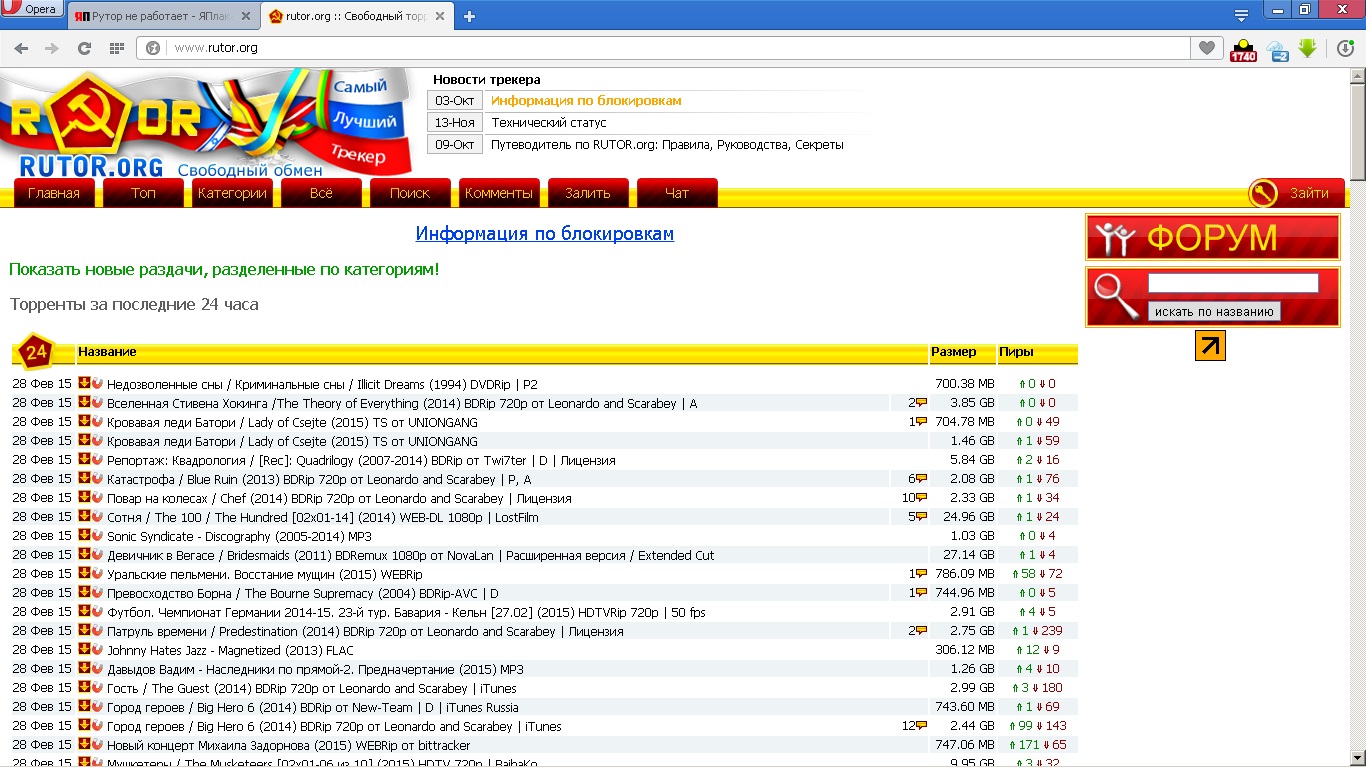Screen dimensions: 1366x768
Task: Open Главная navigation tab
Action: (x=54, y=193)
